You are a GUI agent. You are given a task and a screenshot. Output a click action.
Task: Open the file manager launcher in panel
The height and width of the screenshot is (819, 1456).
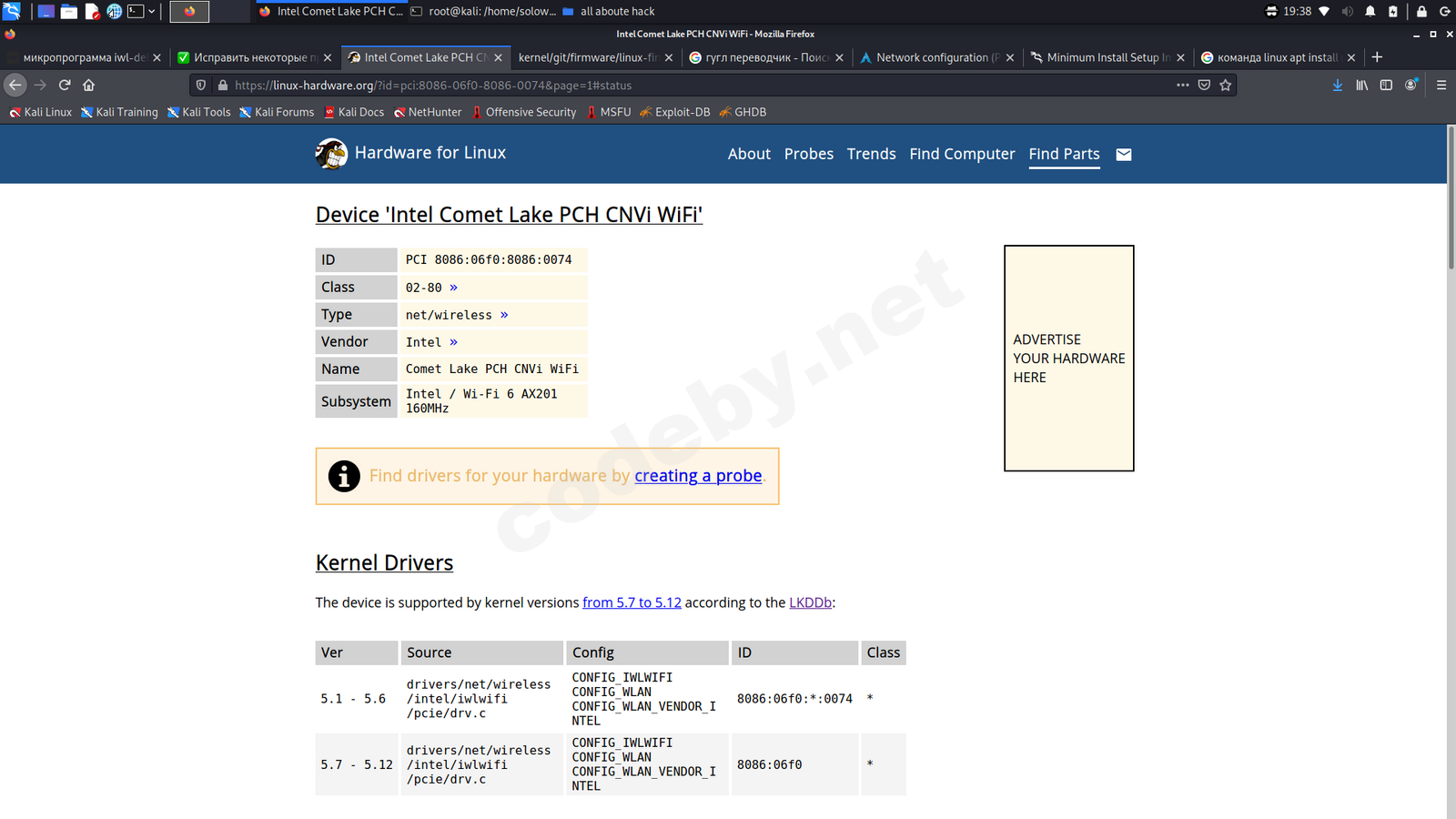pos(68,11)
